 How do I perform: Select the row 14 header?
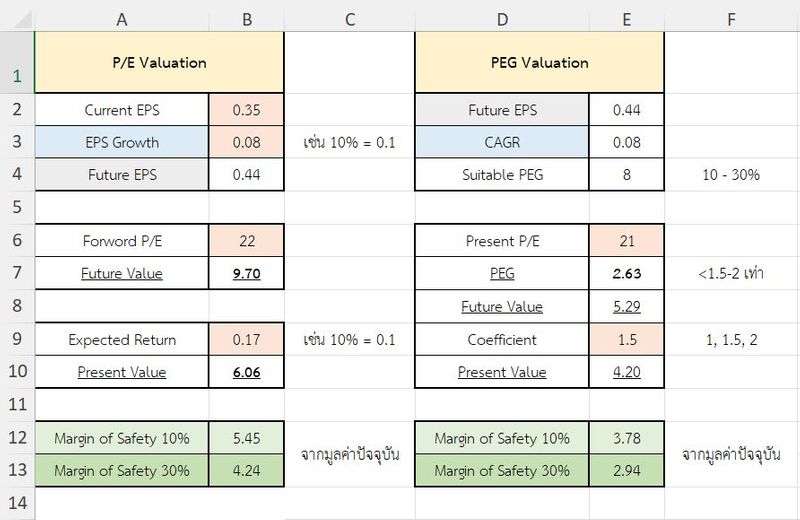coord(17,503)
